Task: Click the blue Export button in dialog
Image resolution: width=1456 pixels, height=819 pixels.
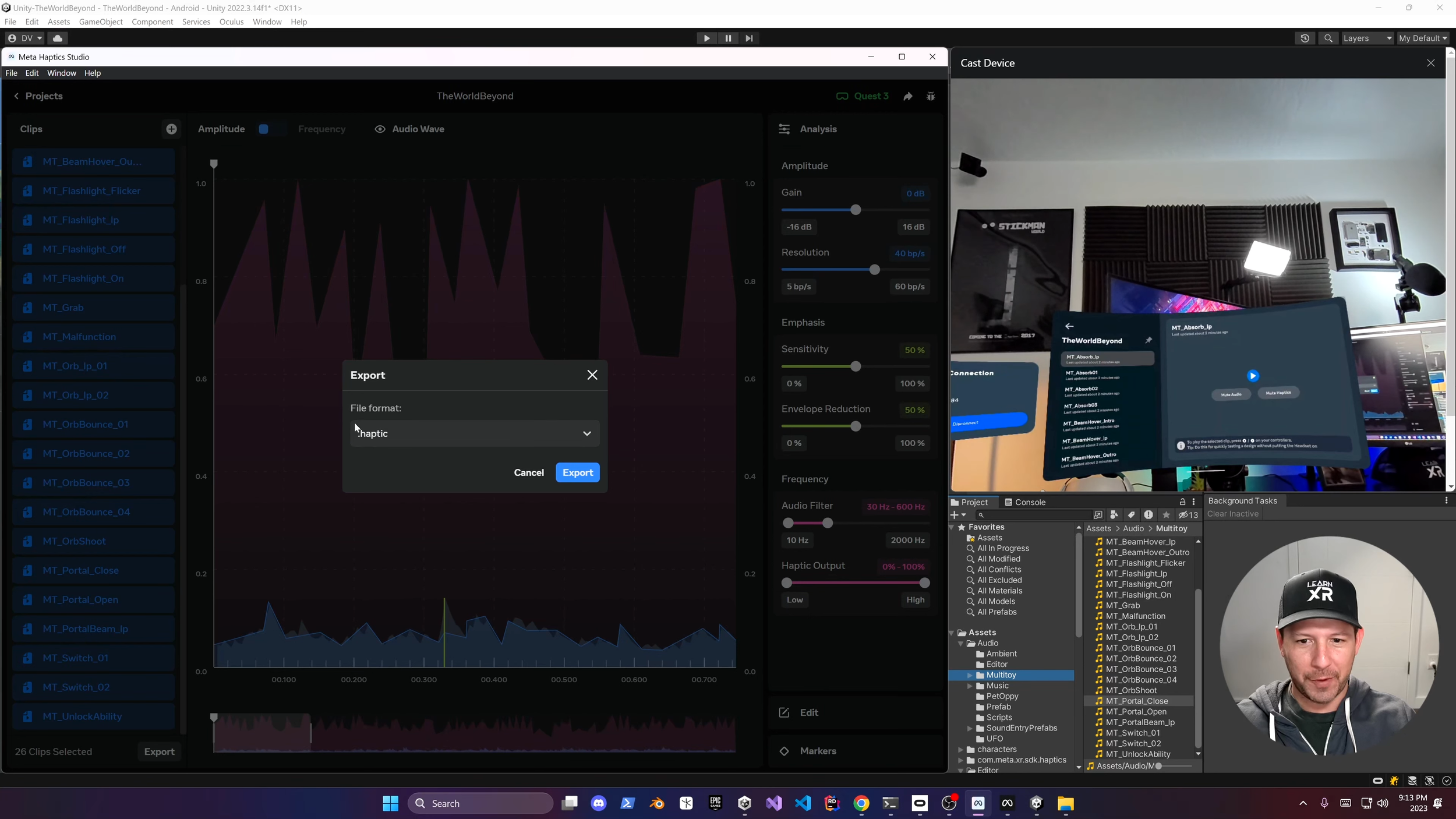Action: point(578,473)
